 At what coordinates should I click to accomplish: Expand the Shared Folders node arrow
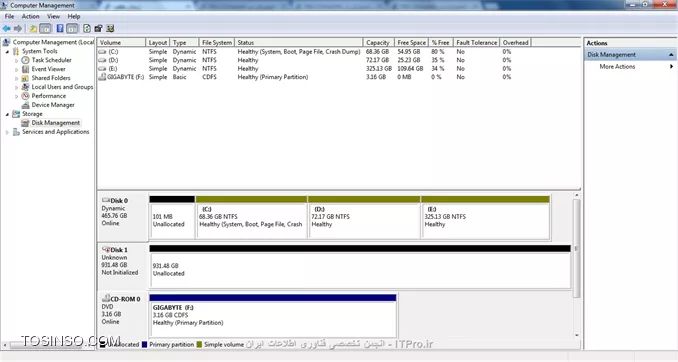click(16, 79)
